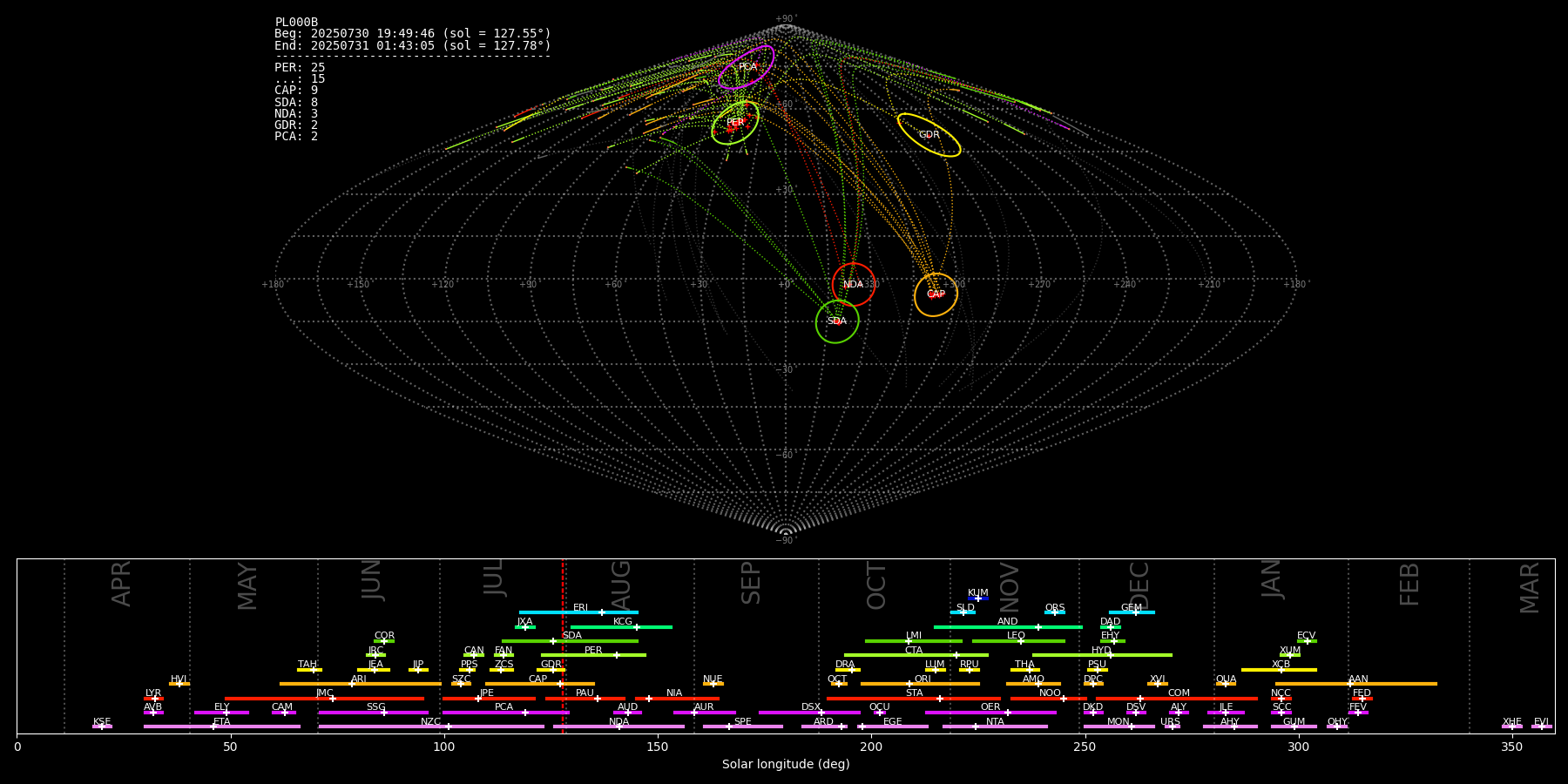
Task: Click the +90° label at map top
Action: point(786,19)
